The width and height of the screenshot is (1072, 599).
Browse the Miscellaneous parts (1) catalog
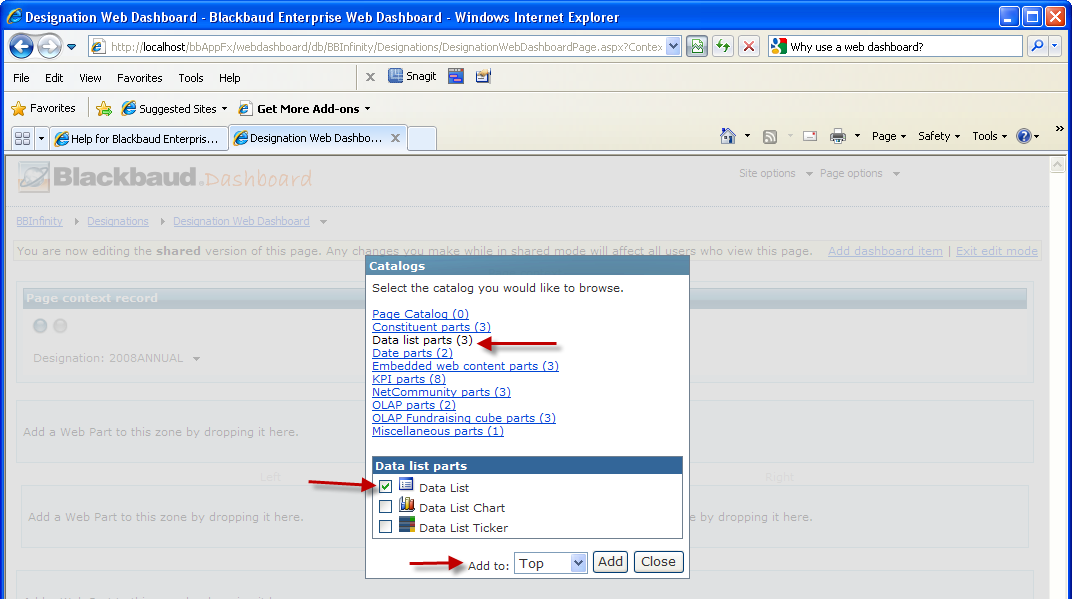click(438, 431)
